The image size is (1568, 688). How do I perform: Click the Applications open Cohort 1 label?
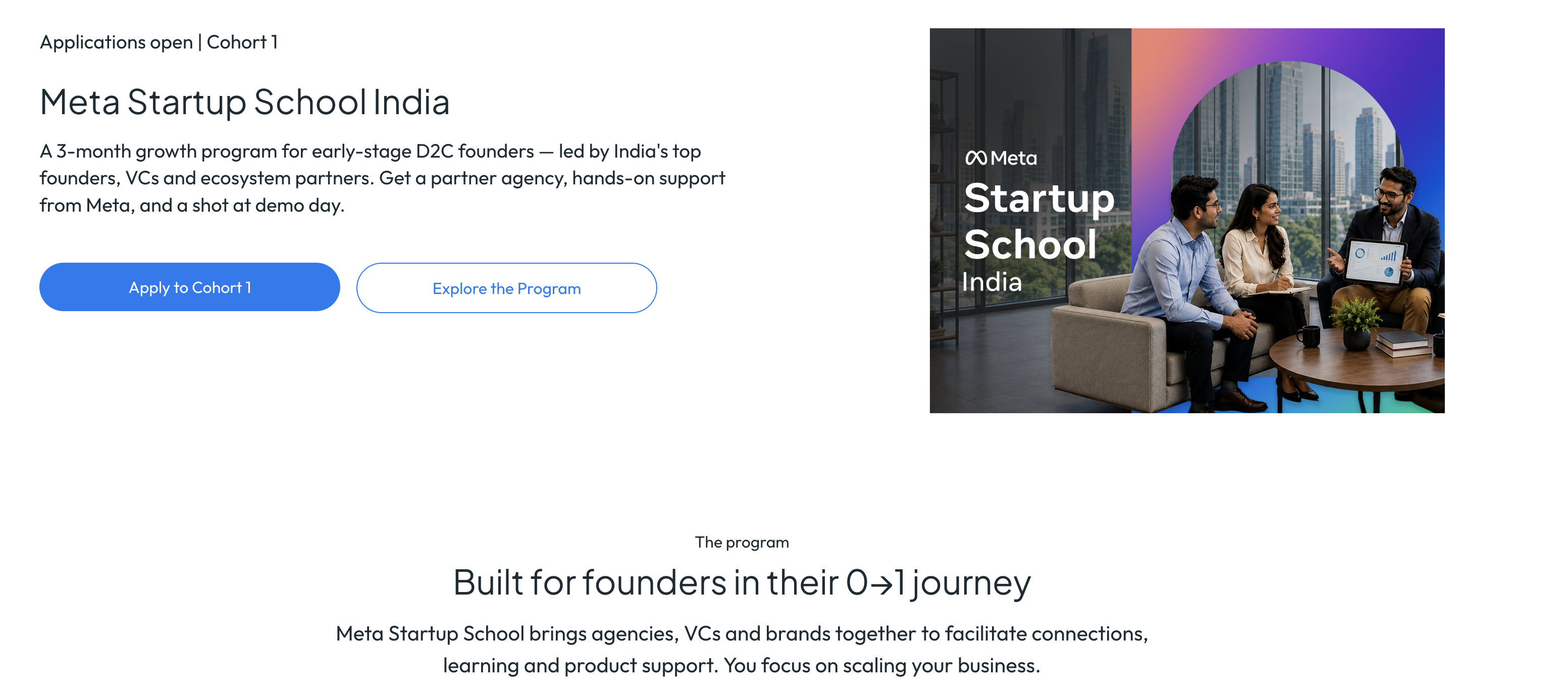click(159, 42)
